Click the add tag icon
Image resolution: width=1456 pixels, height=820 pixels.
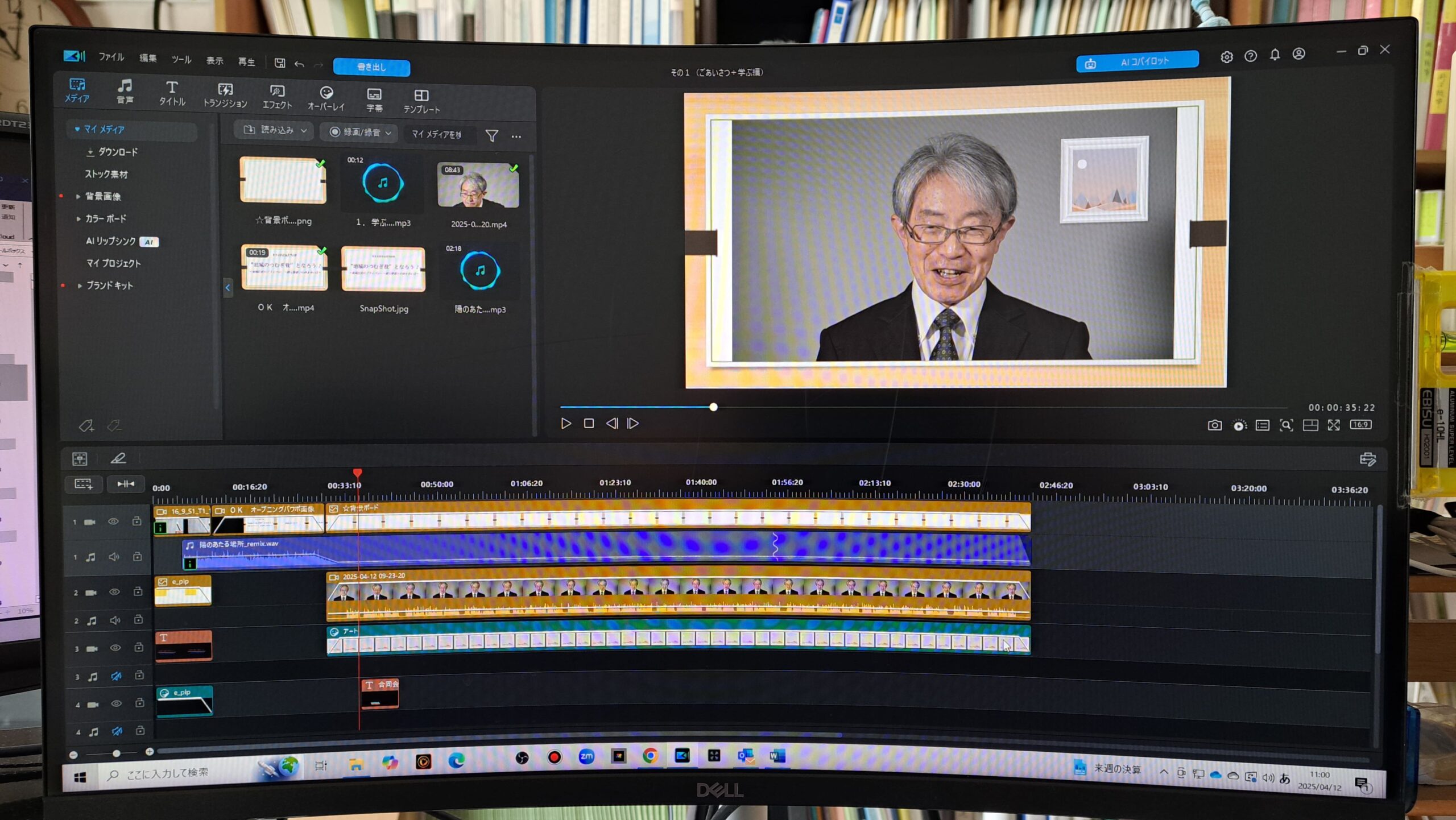(x=86, y=426)
